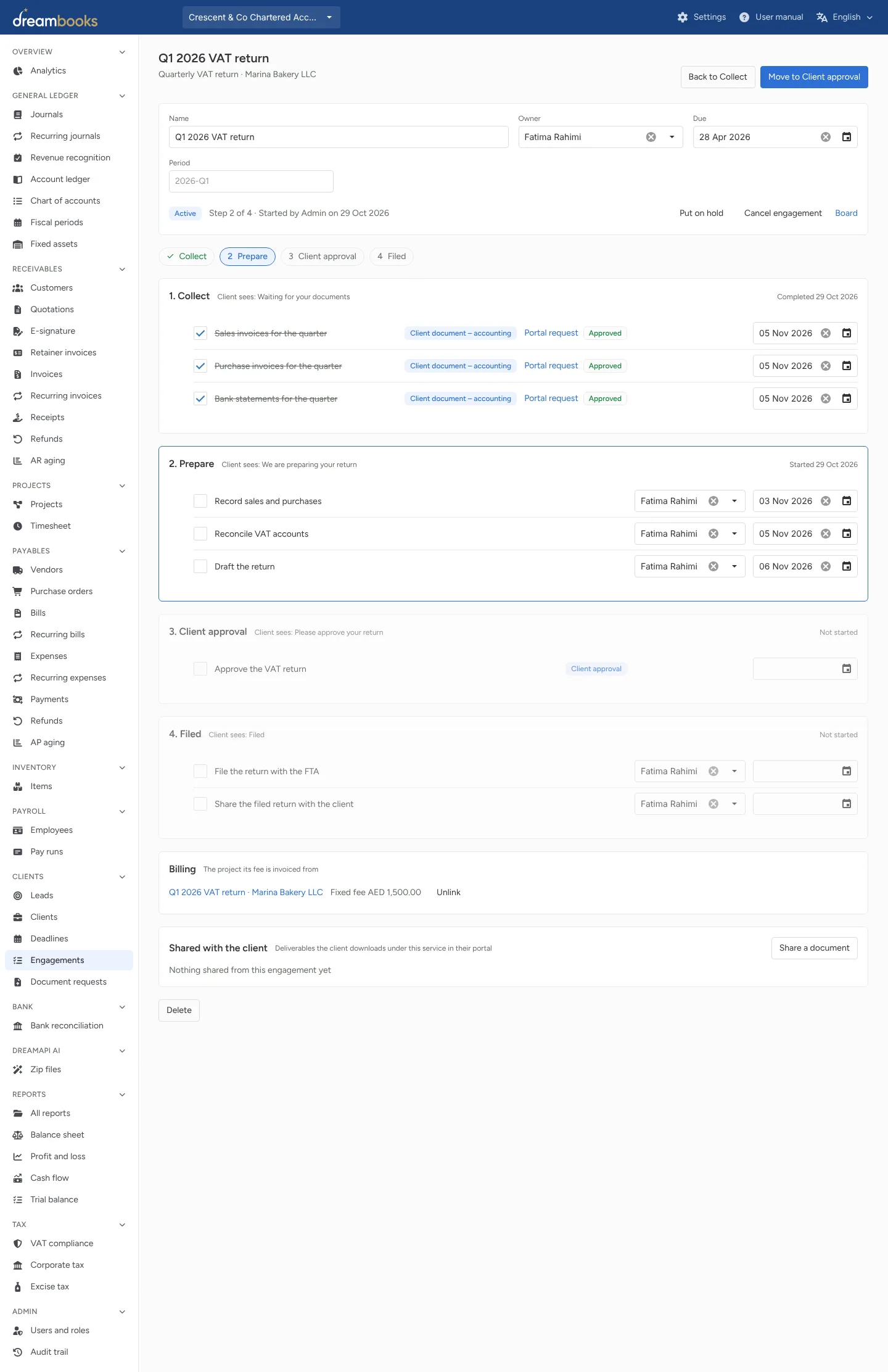Click the Analytics pie chart icon
Screen dimensions: 888x1372
coord(18,71)
